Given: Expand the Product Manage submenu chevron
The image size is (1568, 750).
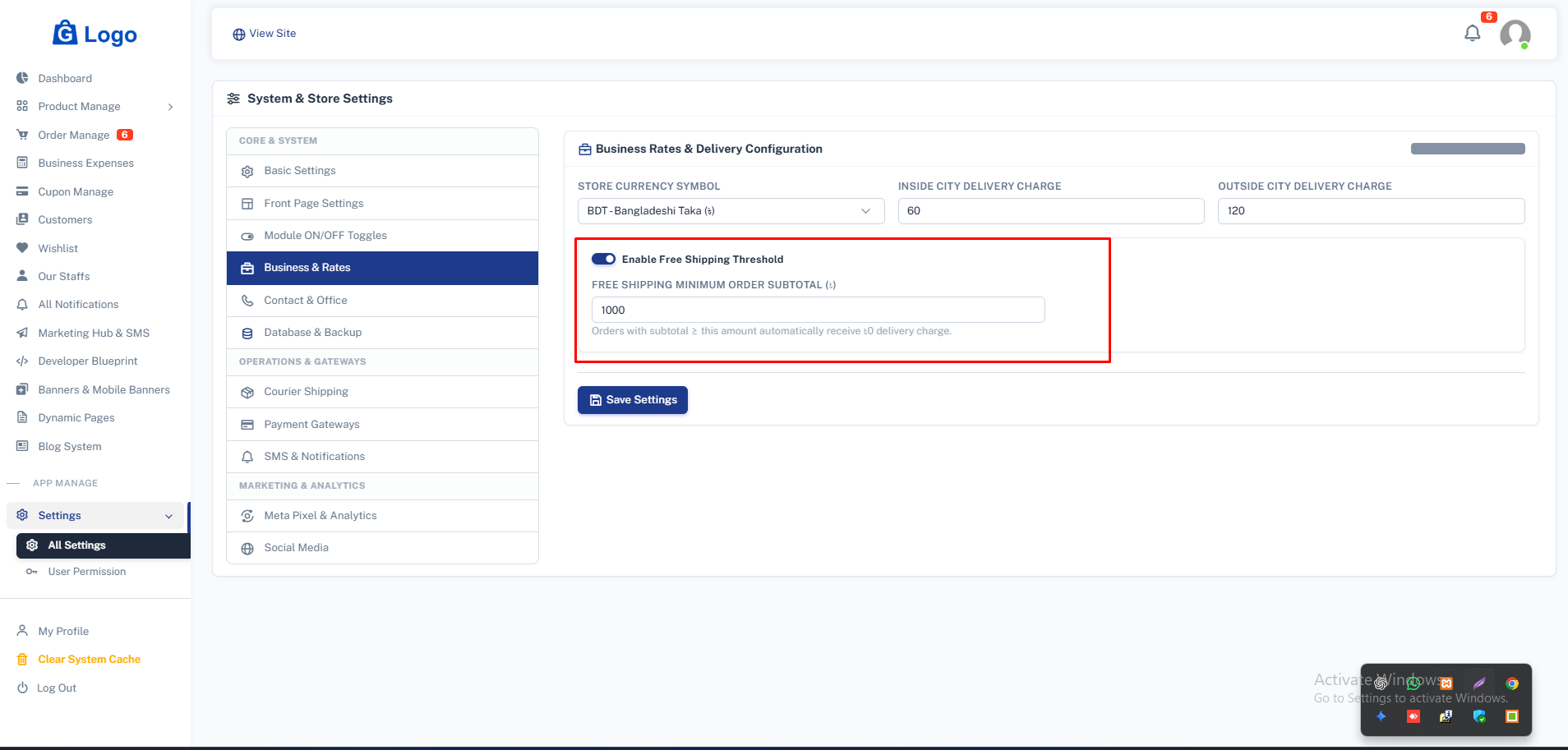Looking at the screenshot, I should pos(171,107).
